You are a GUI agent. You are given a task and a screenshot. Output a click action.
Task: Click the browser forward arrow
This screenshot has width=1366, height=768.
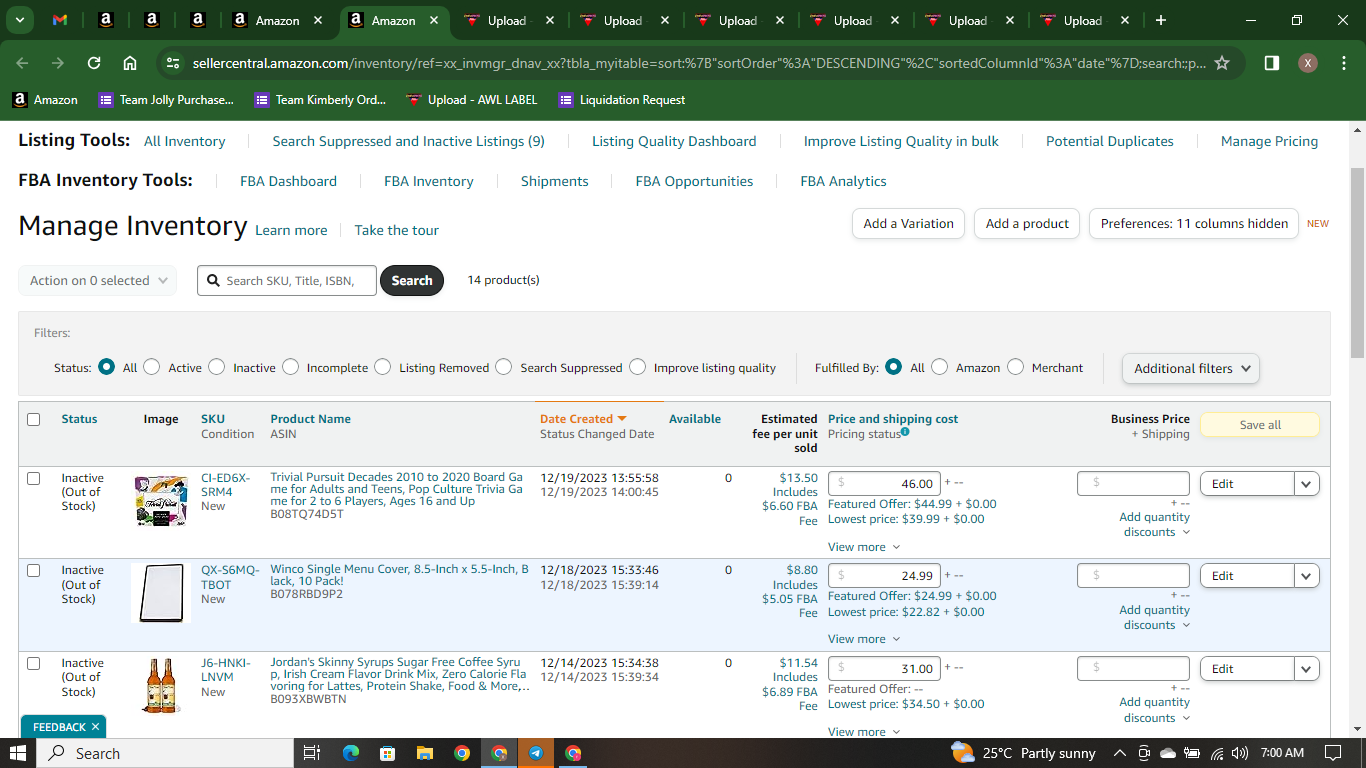point(58,63)
